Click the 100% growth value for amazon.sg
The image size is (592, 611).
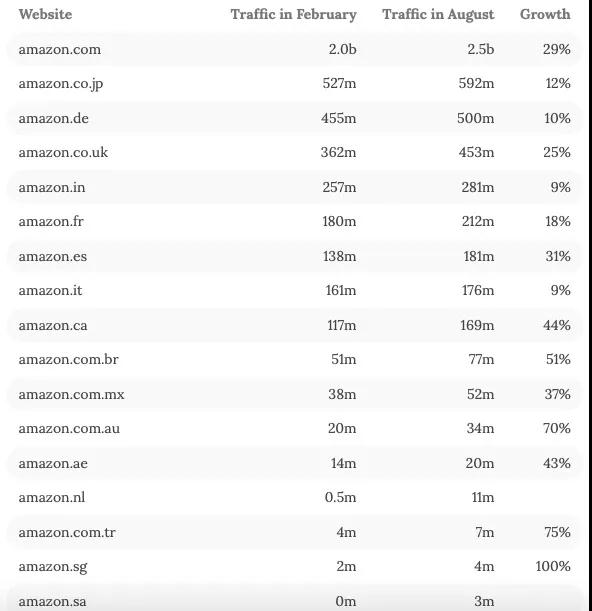[553, 566]
